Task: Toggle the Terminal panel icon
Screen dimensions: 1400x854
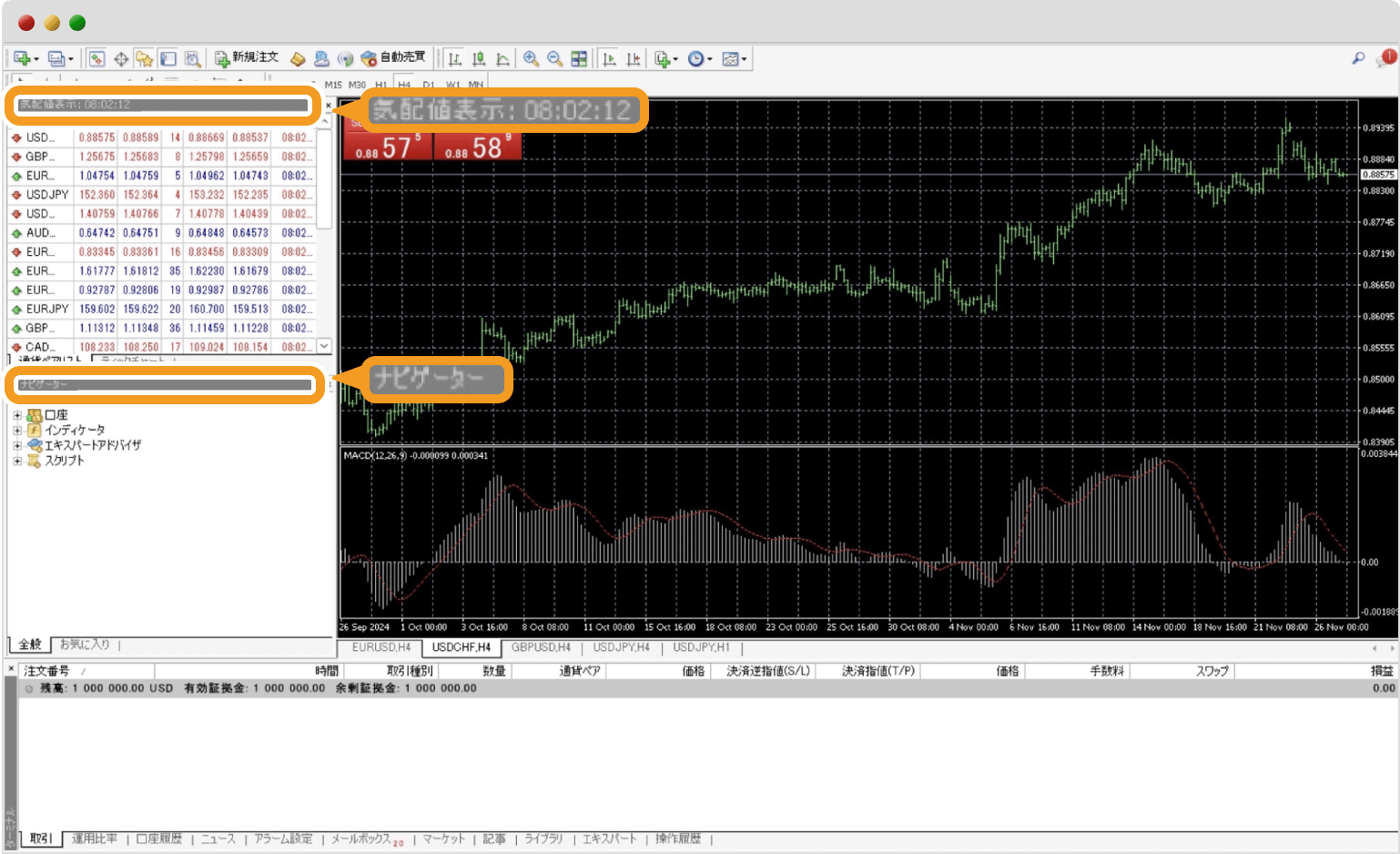Action: coord(168,59)
